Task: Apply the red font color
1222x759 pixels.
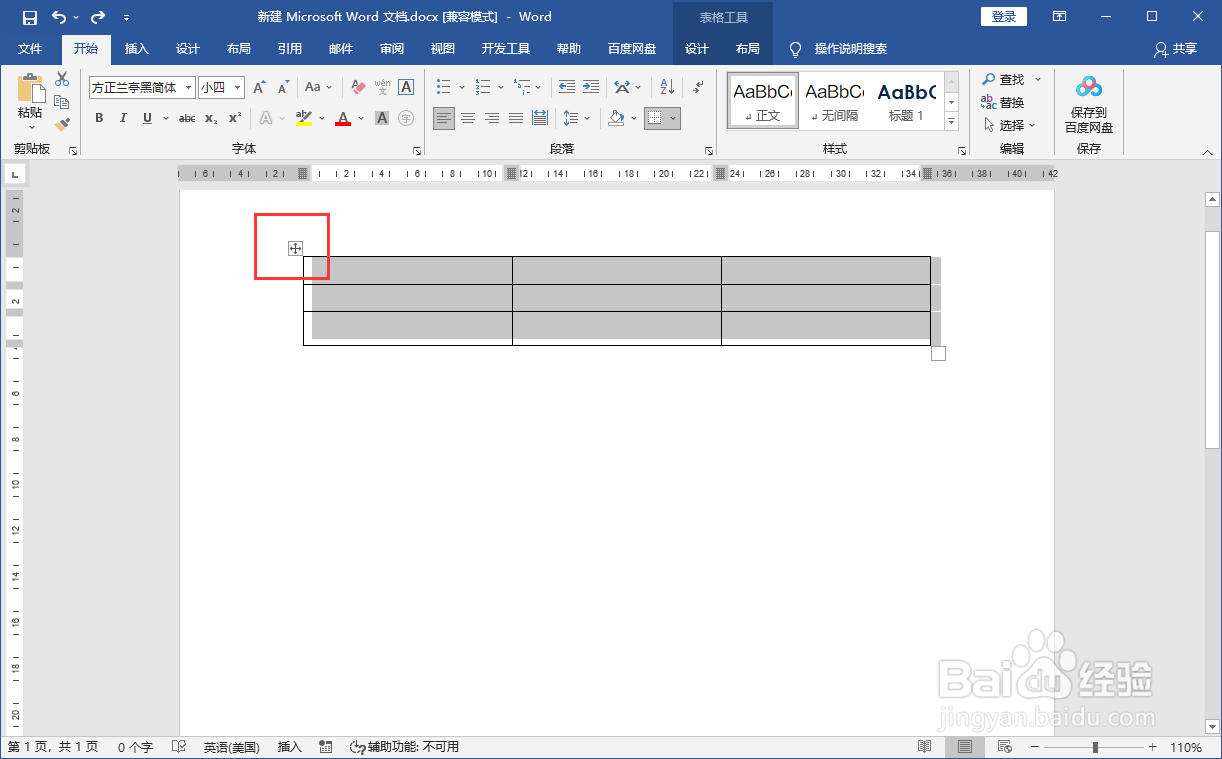Action: click(x=343, y=118)
